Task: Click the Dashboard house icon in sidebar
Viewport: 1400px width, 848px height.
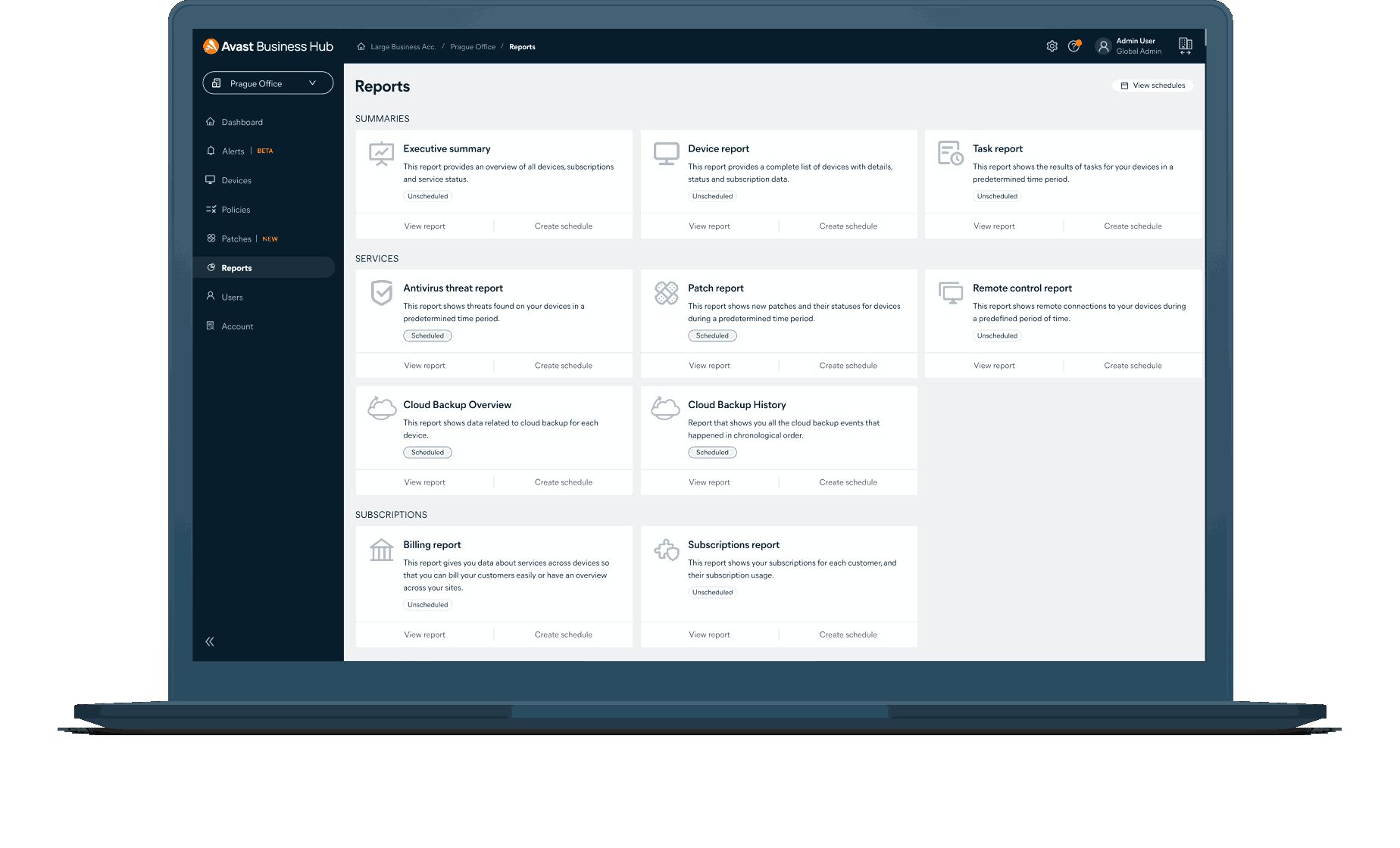Action: (211, 121)
